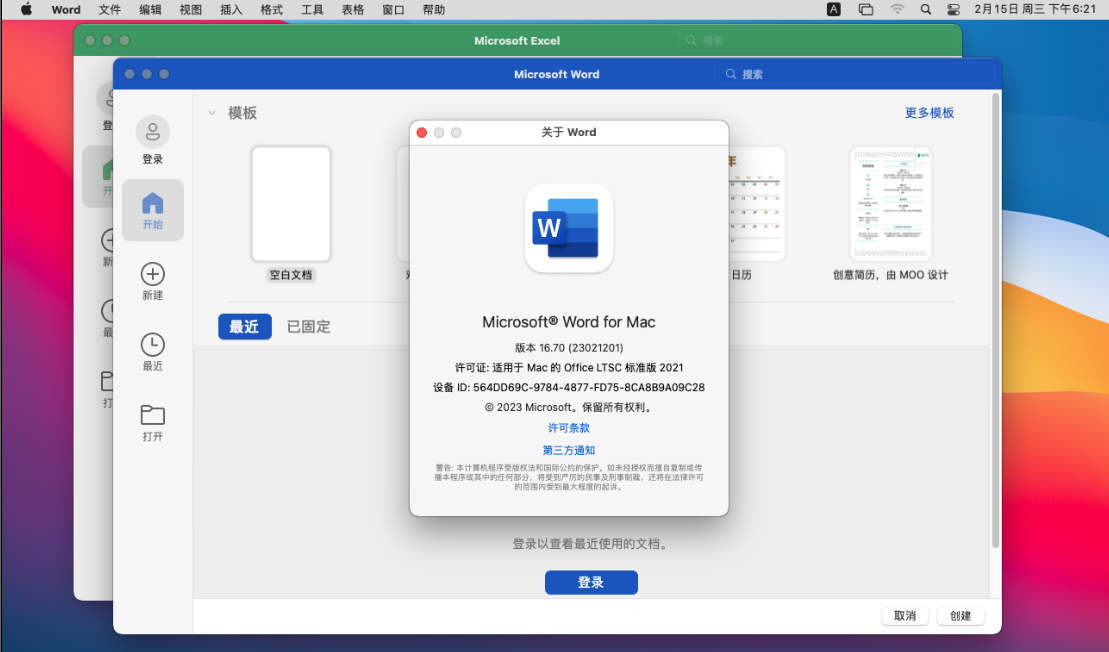
Task: Open the 表格 menu
Action: point(353,9)
